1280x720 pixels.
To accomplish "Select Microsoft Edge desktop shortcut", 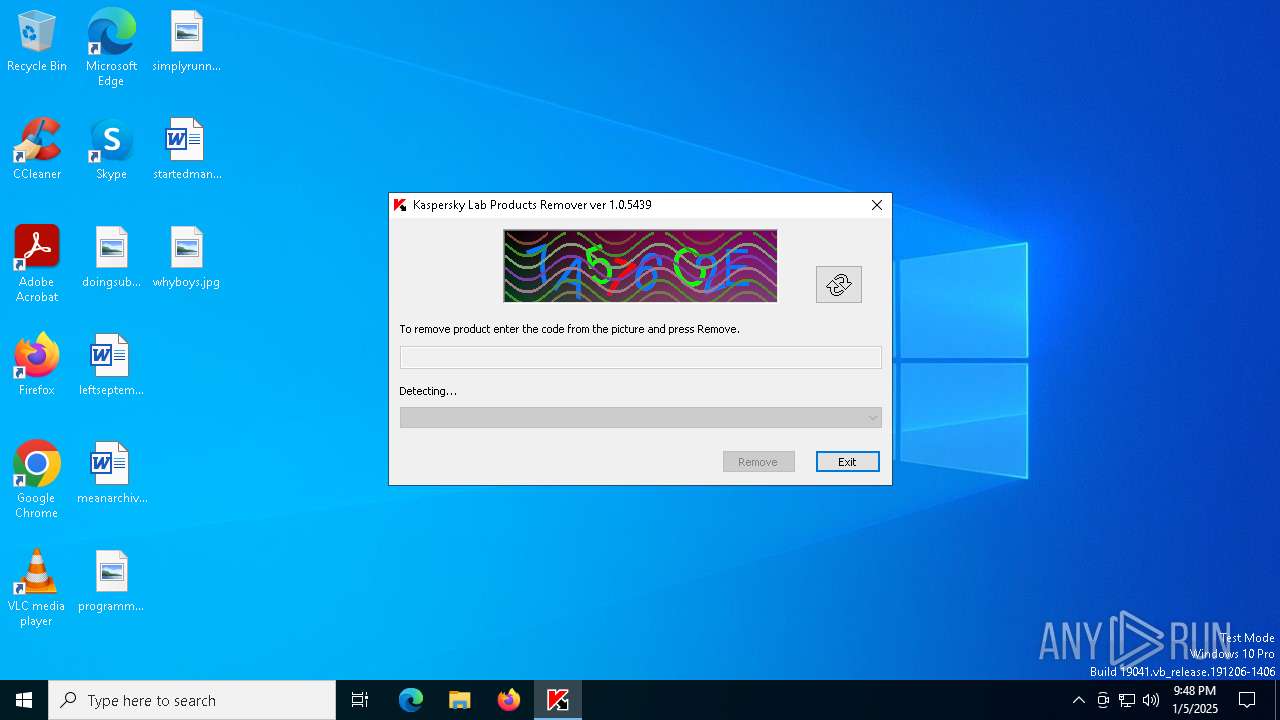I will coord(111,48).
